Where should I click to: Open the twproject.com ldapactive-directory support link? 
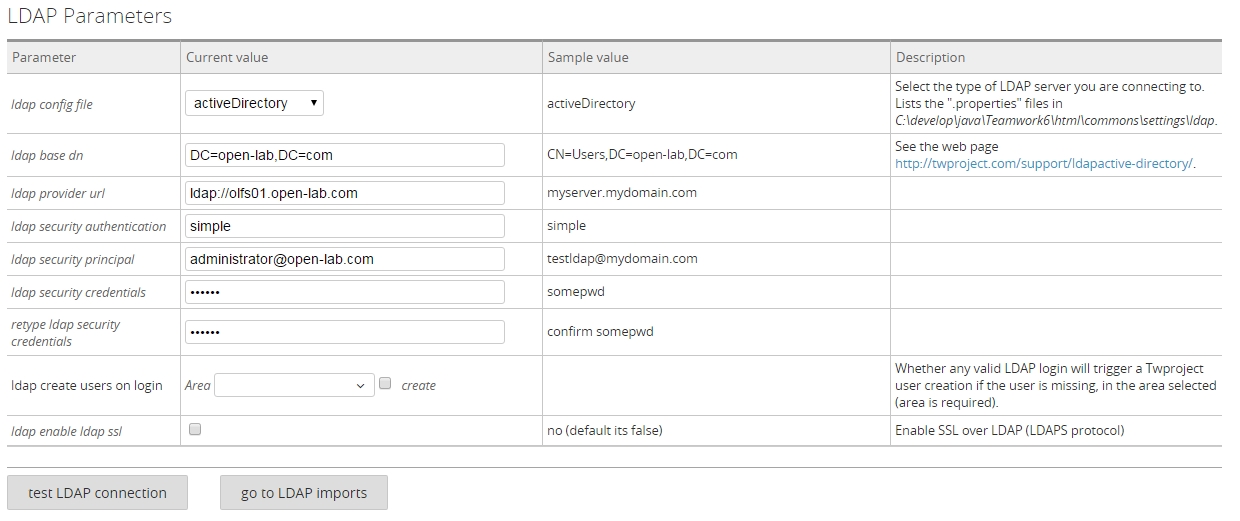1044,164
